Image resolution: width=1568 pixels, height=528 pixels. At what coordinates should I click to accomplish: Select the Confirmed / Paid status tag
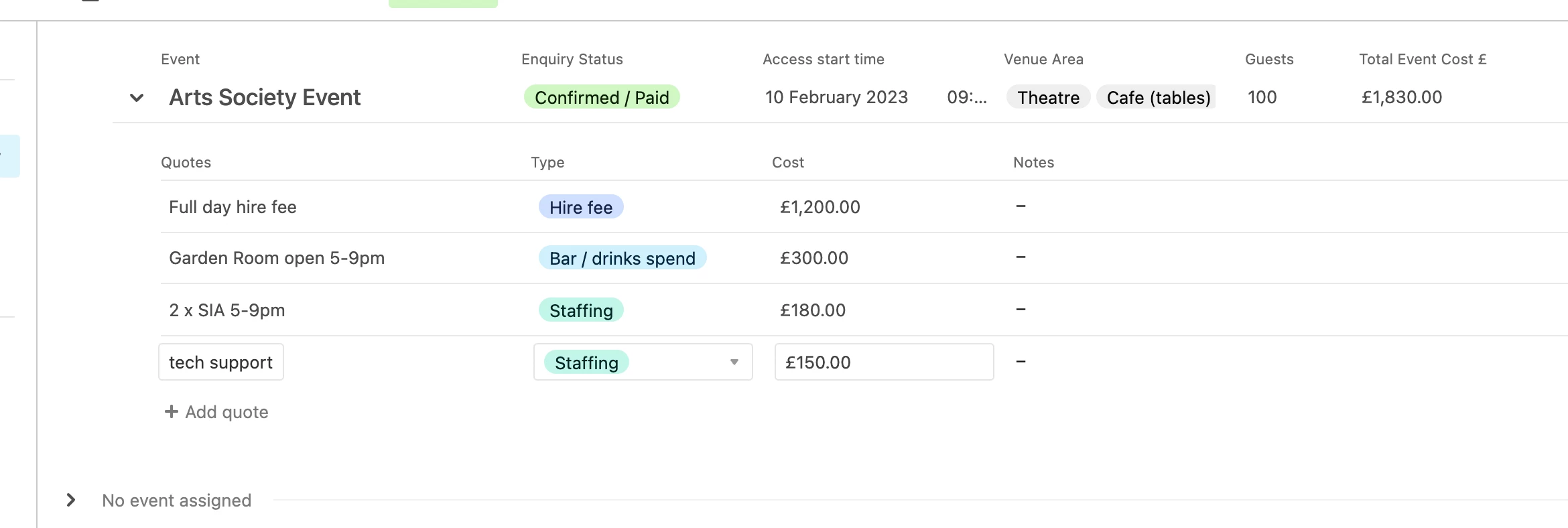(602, 98)
